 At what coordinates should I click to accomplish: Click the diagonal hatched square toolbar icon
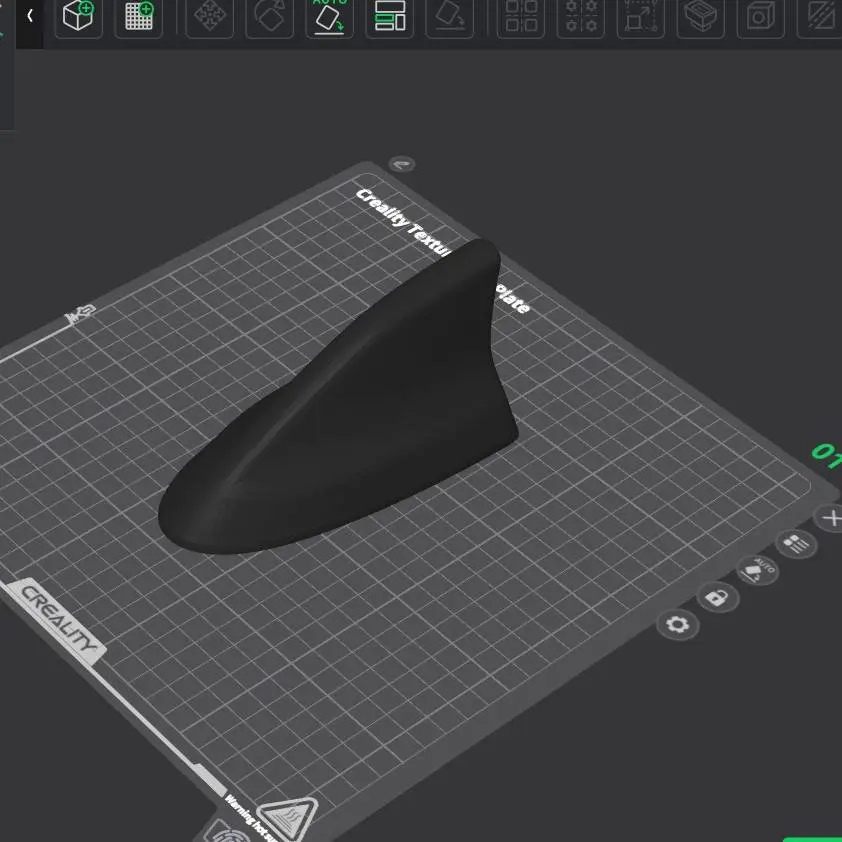[x=820, y=16]
